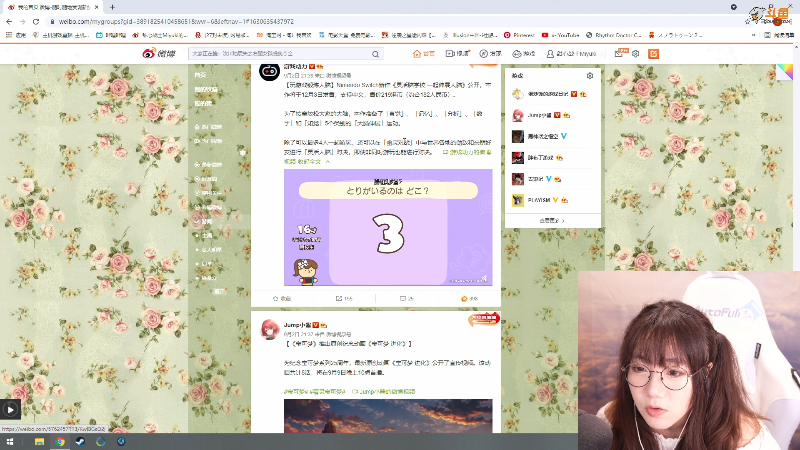Open the Games tab with gamepad icon

(x=523, y=54)
